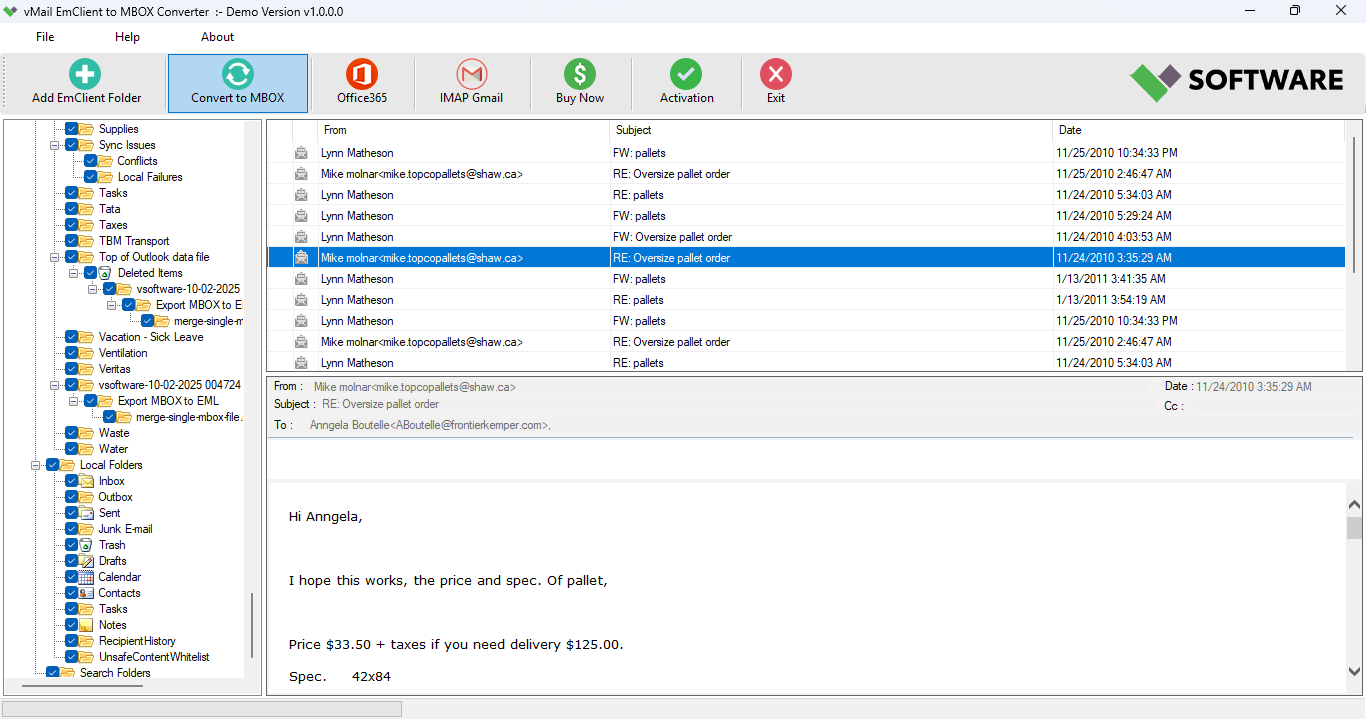Uncheck the Sync Issues checkbox
Viewport: 1366px width, 720px height.
point(72,145)
